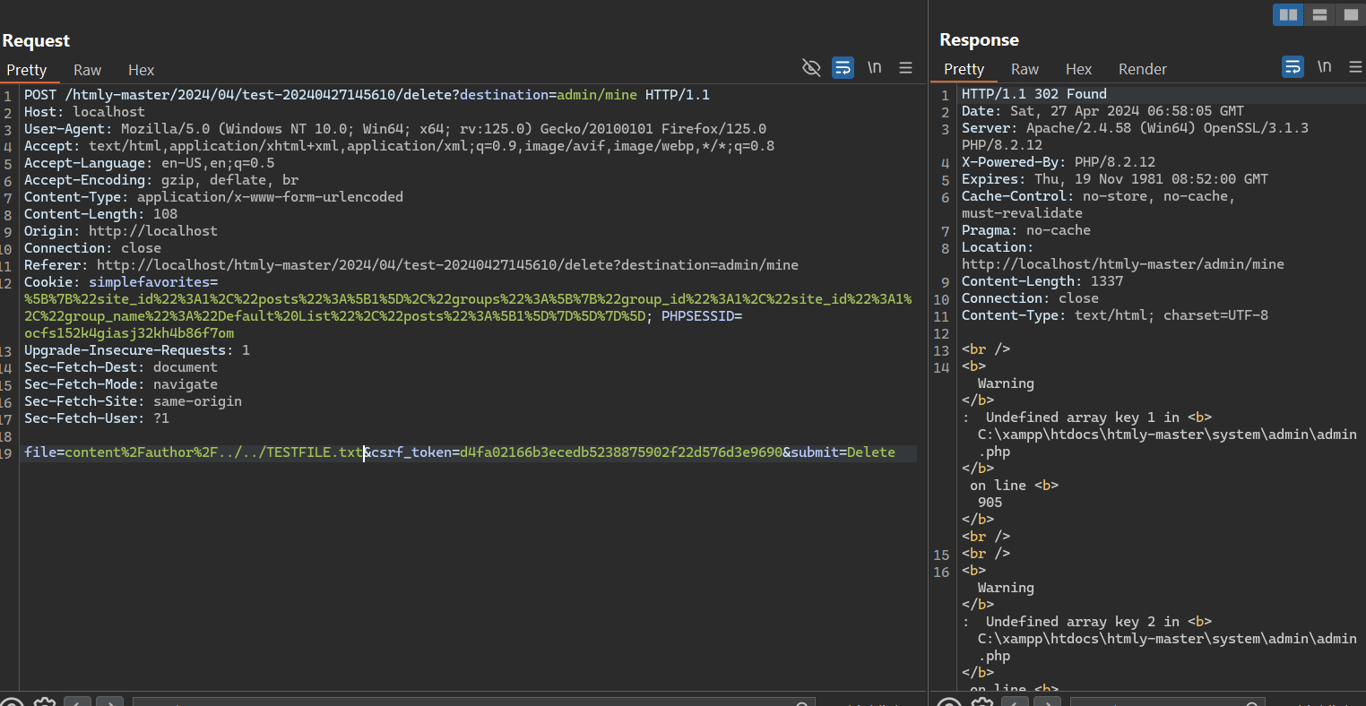1366x706 pixels.
Task: Show \n line breaks in the Response panel
Action: point(1324,67)
